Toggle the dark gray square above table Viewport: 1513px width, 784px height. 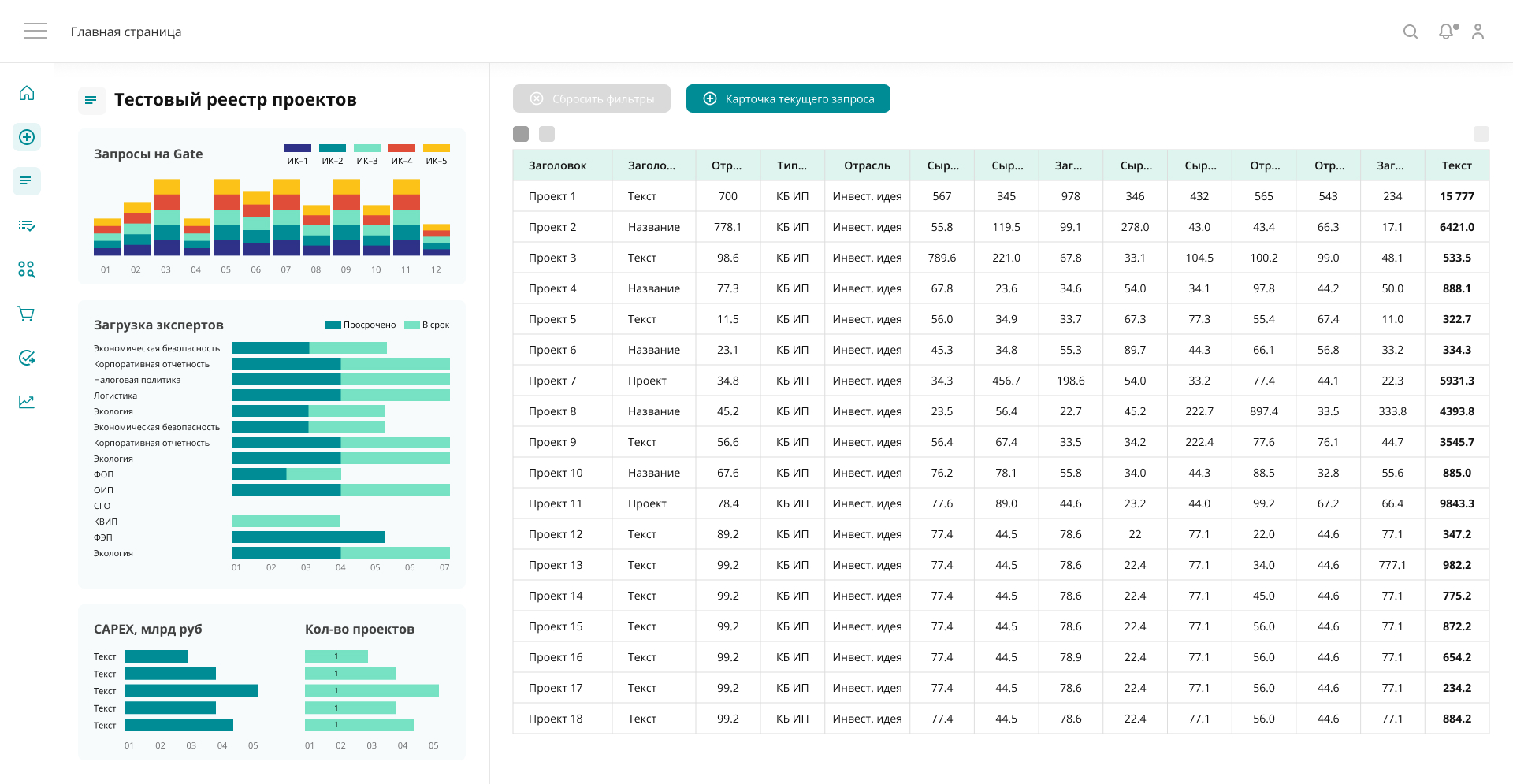521,134
